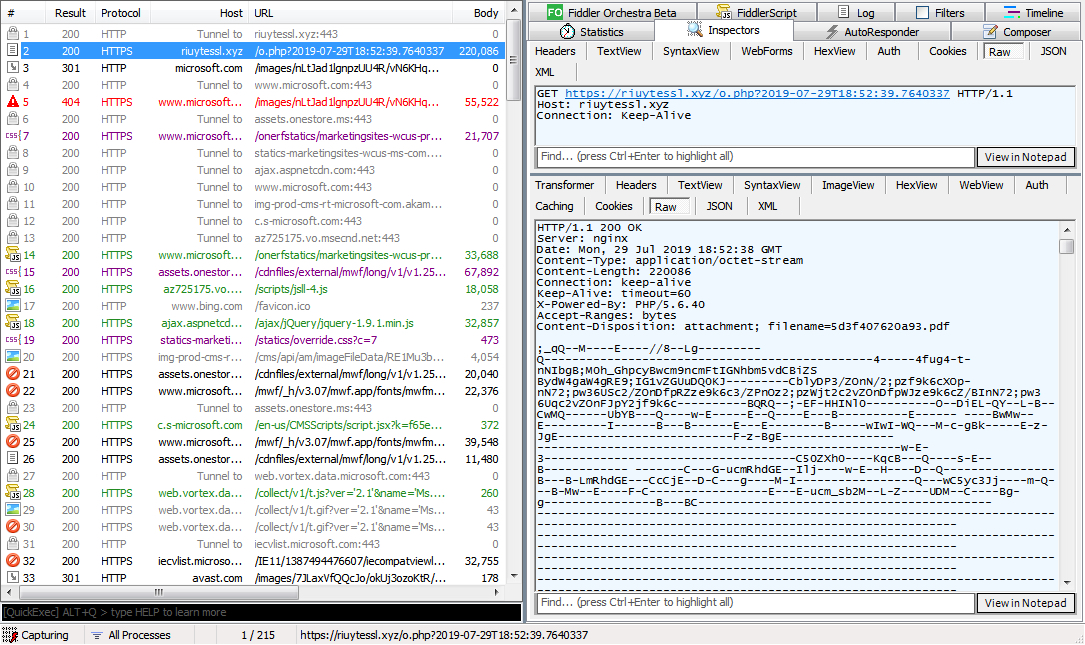Click the JS script icon of session 14
This screenshot has width=1085, height=645.
[12, 255]
